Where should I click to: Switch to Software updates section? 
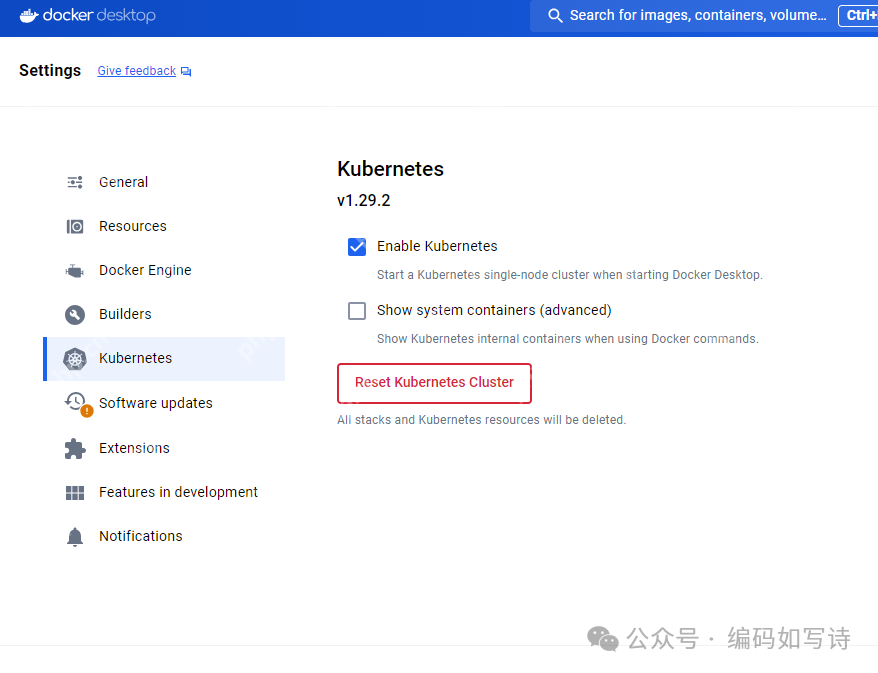click(x=155, y=403)
